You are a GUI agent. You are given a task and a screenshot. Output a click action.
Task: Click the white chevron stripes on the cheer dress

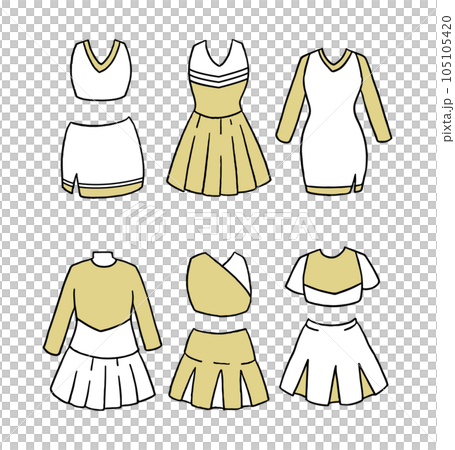point(219,78)
